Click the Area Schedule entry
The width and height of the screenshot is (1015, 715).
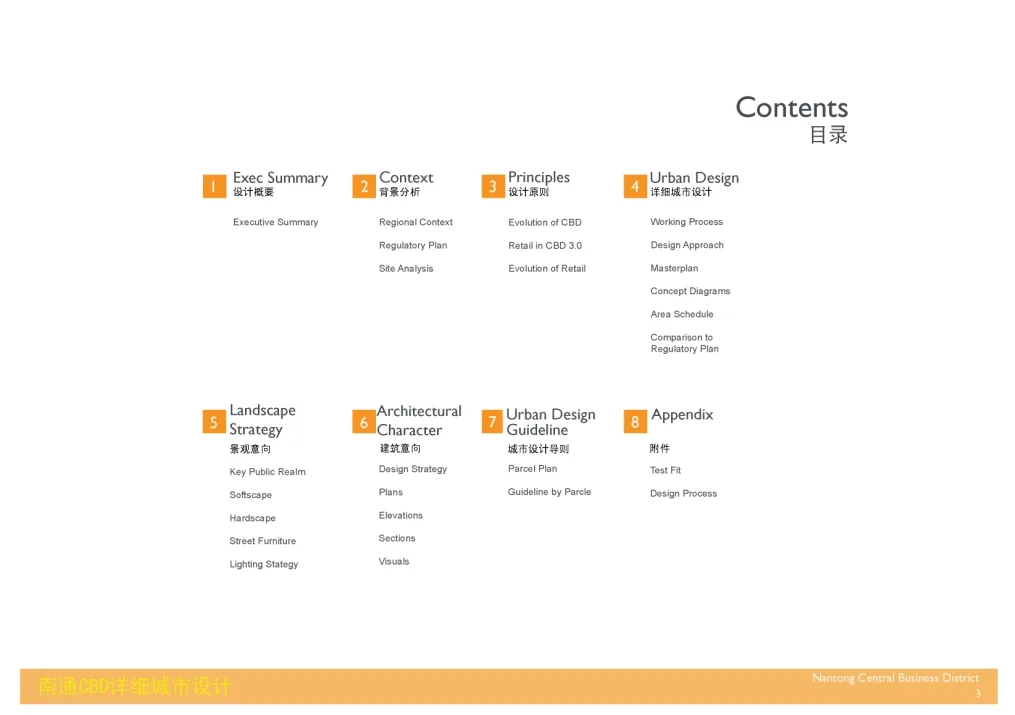coord(682,314)
